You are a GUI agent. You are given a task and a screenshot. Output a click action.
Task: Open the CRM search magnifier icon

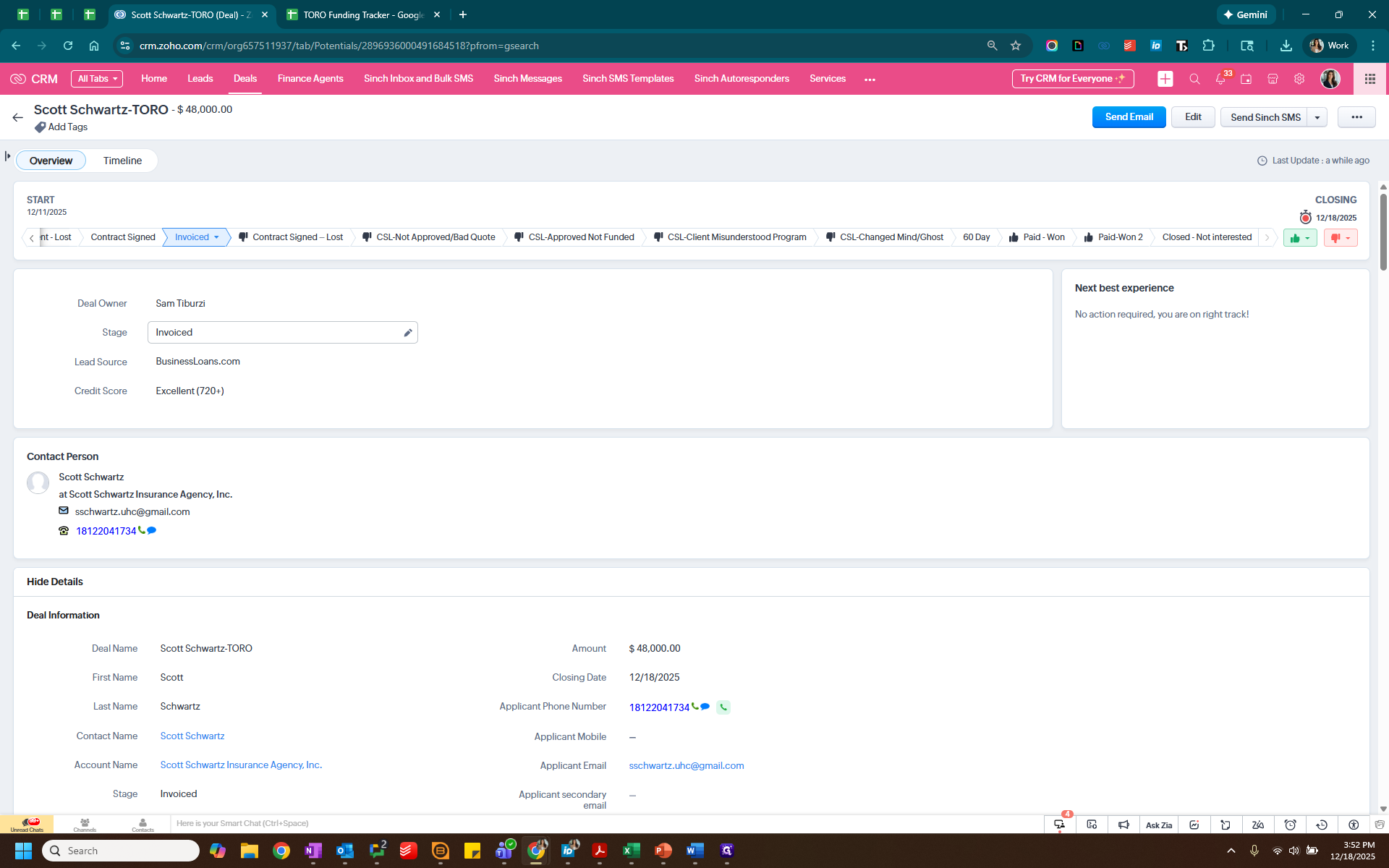tap(1194, 79)
